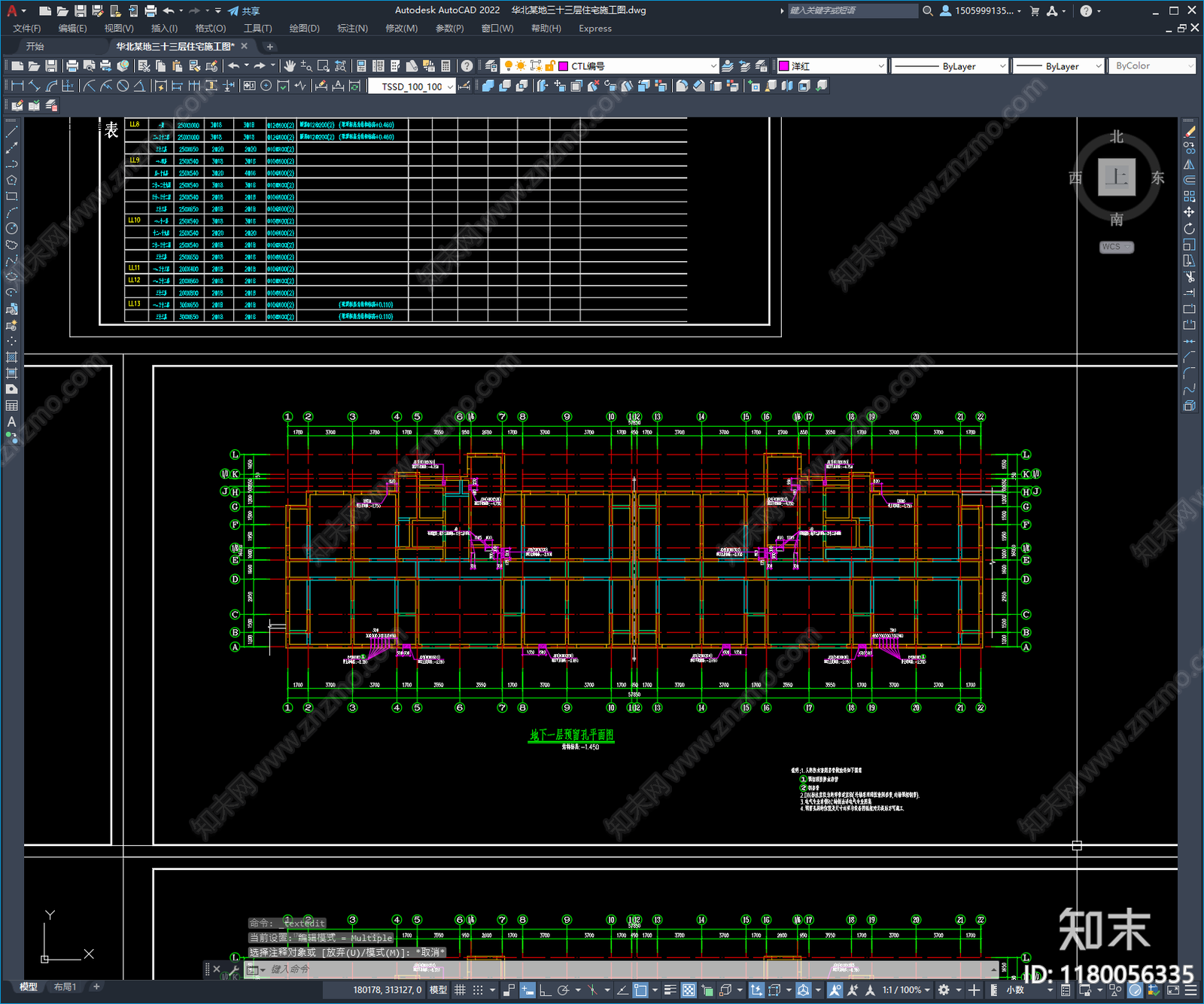Click the Save icon in standard toolbar
Image resolution: width=1204 pixels, height=1004 pixels.
tap(51, 66)
